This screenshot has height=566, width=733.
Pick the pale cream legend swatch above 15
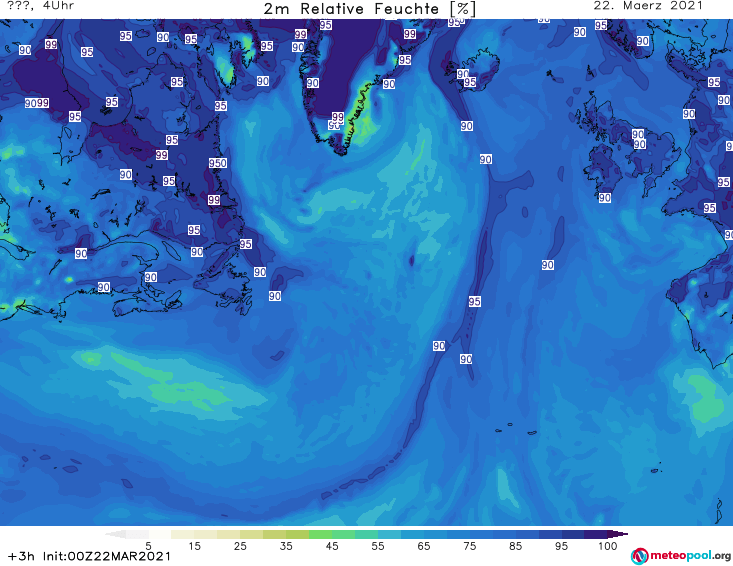click(182, 534)
